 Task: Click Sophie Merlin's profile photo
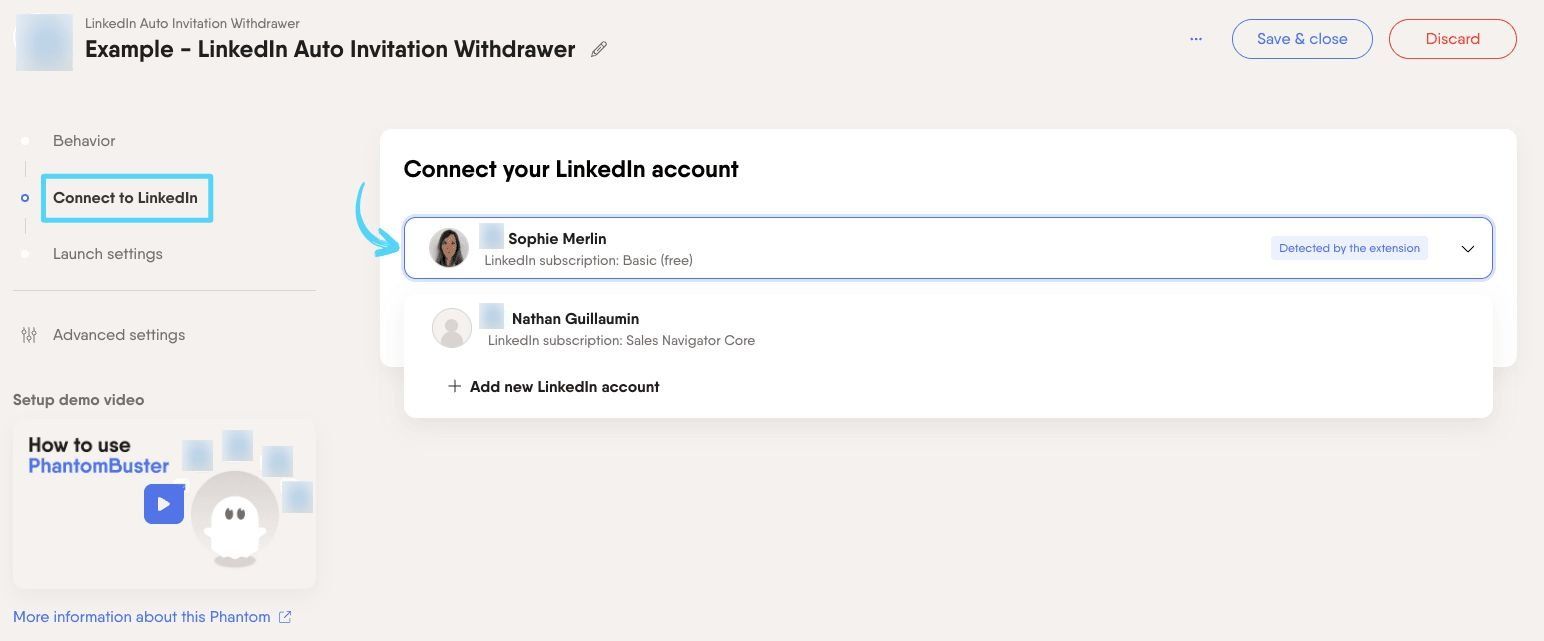449,248
